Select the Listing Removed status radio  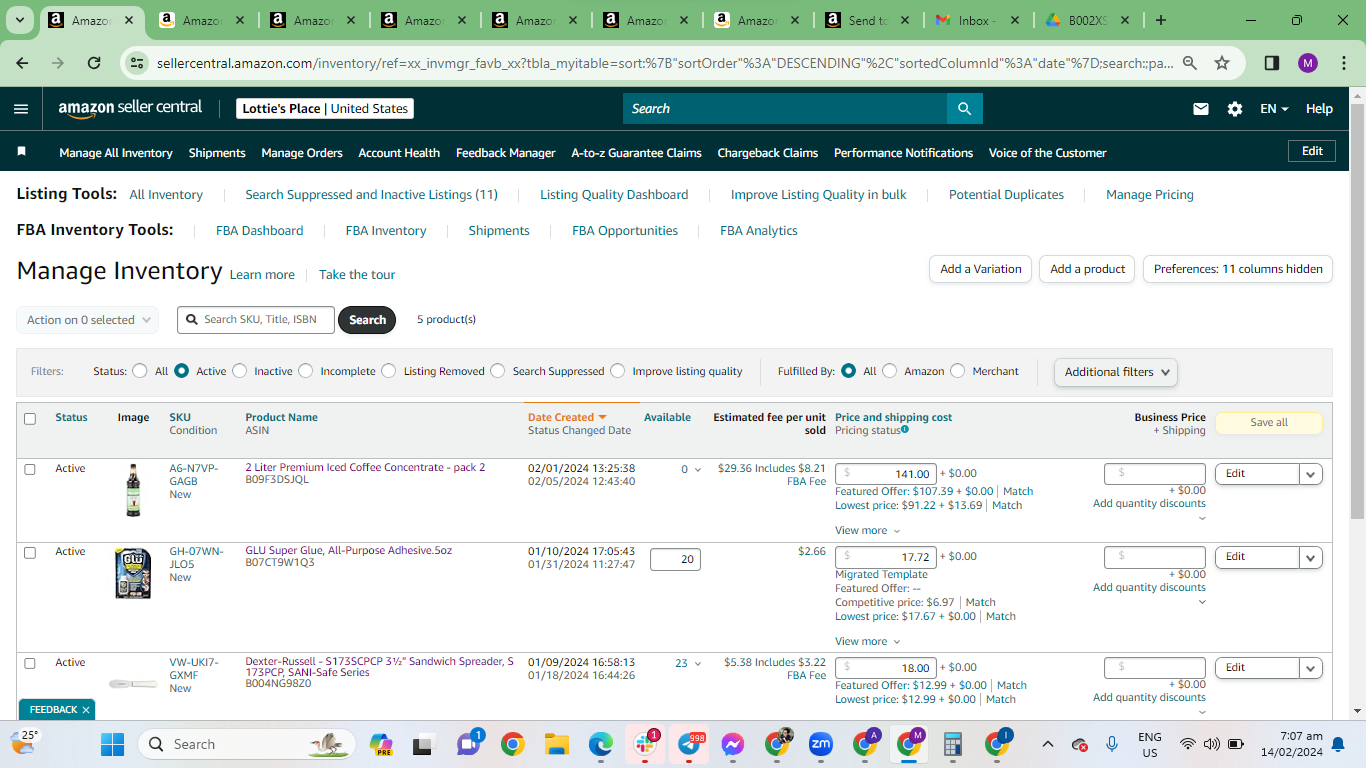pos(389,371)
